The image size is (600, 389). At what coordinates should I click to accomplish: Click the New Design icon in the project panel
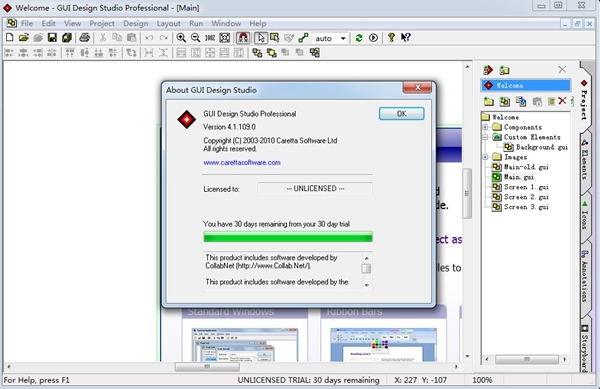(x=505, y=101)
